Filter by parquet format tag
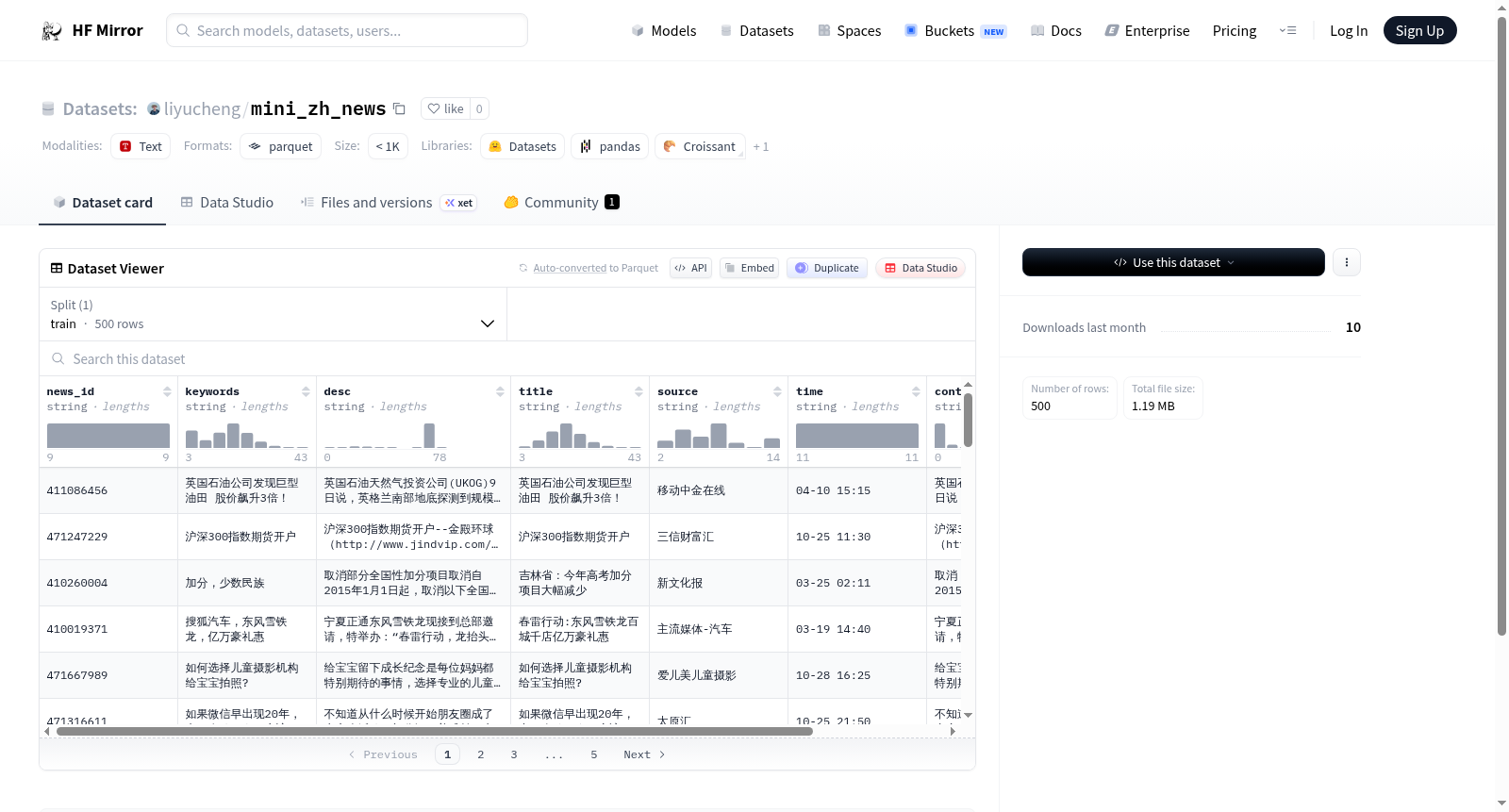The image size is (1509, 812). pyautogui.click(x=280, y=146)
